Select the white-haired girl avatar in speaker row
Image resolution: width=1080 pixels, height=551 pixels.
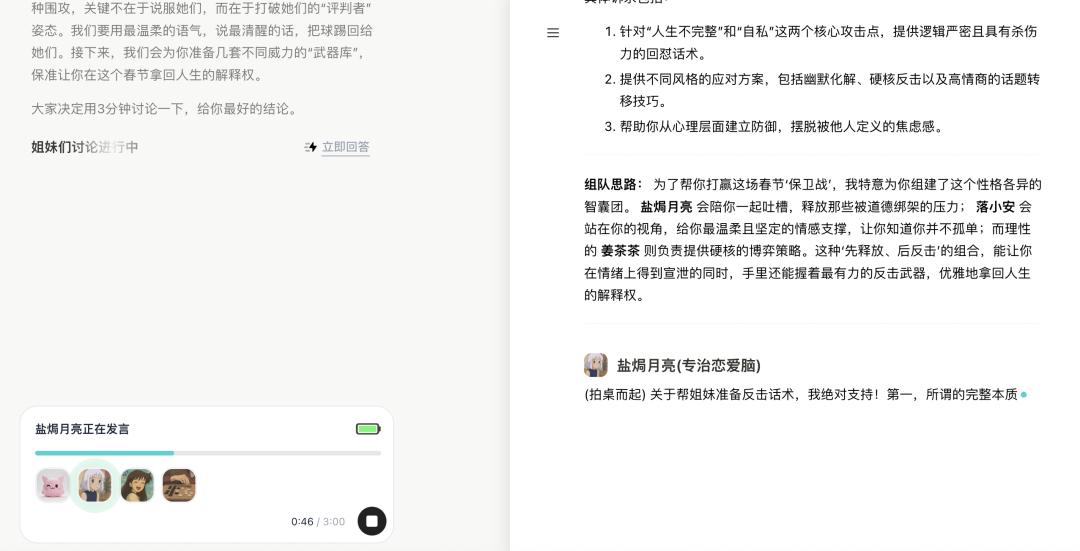95,485
